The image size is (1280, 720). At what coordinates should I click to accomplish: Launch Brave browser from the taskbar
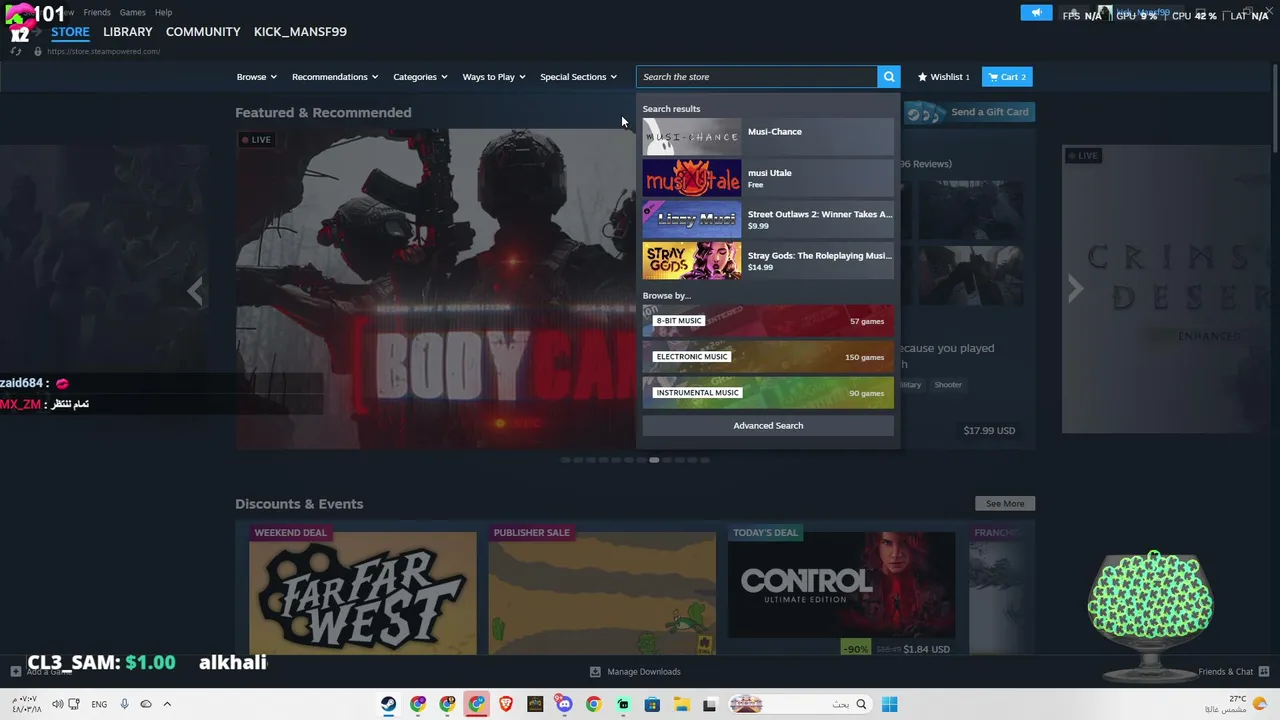(506, 704)
